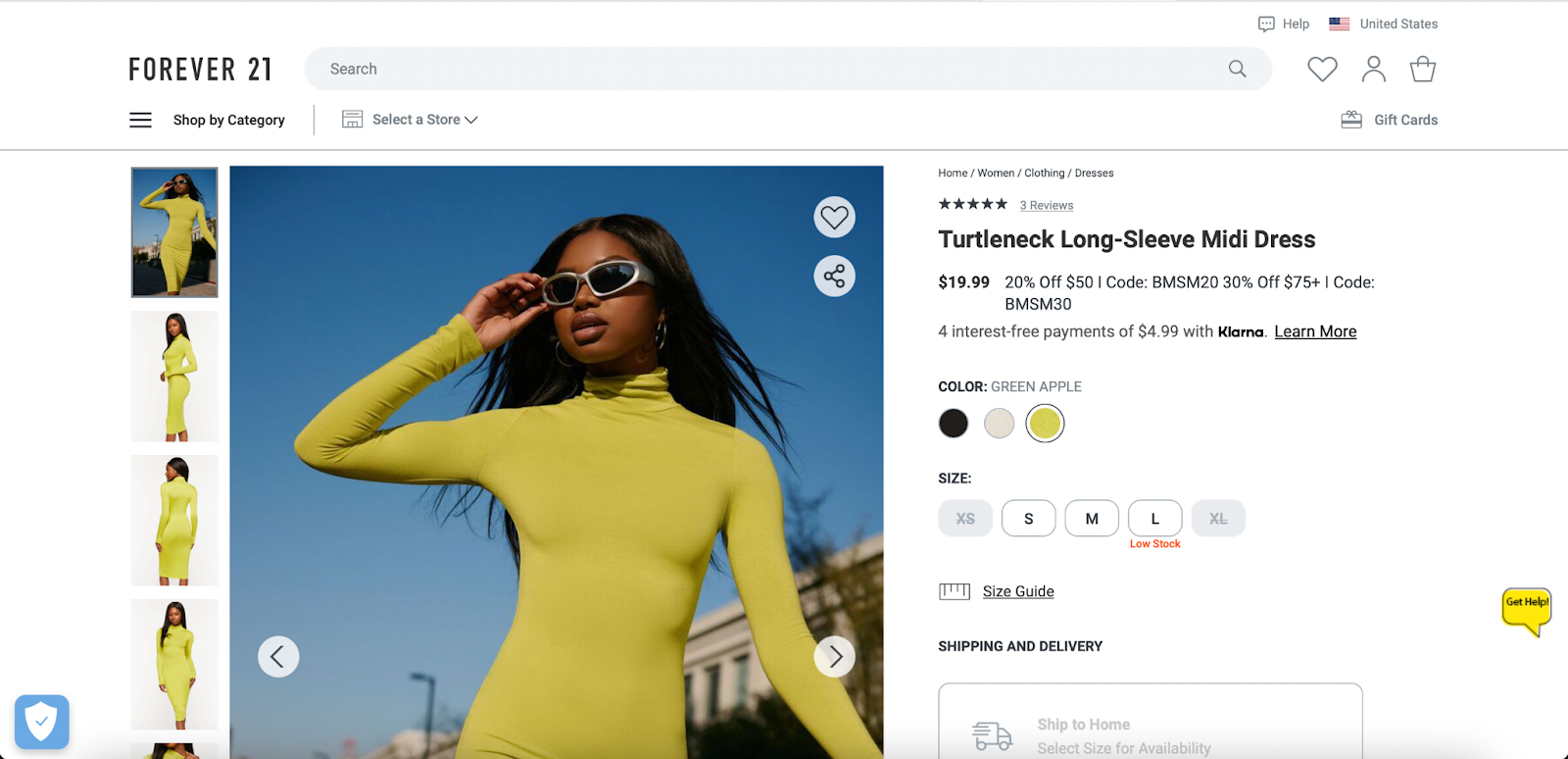Go to next product image arrow
1568x759 pixels.
[x=835, y=656]
